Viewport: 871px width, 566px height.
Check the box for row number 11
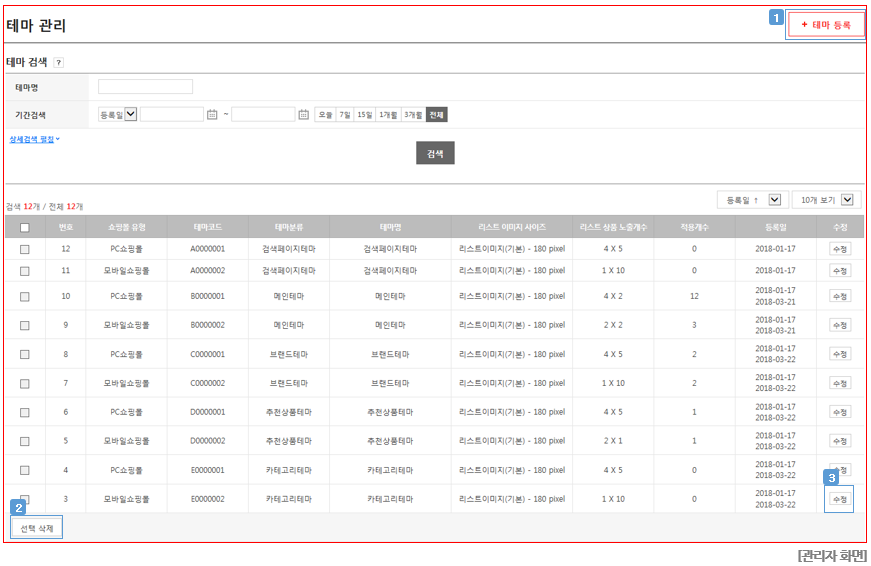tap(24, 271)
